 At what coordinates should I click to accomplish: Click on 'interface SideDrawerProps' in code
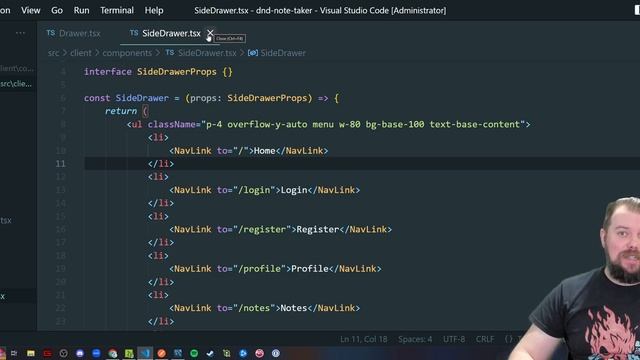tap(150, 72)
